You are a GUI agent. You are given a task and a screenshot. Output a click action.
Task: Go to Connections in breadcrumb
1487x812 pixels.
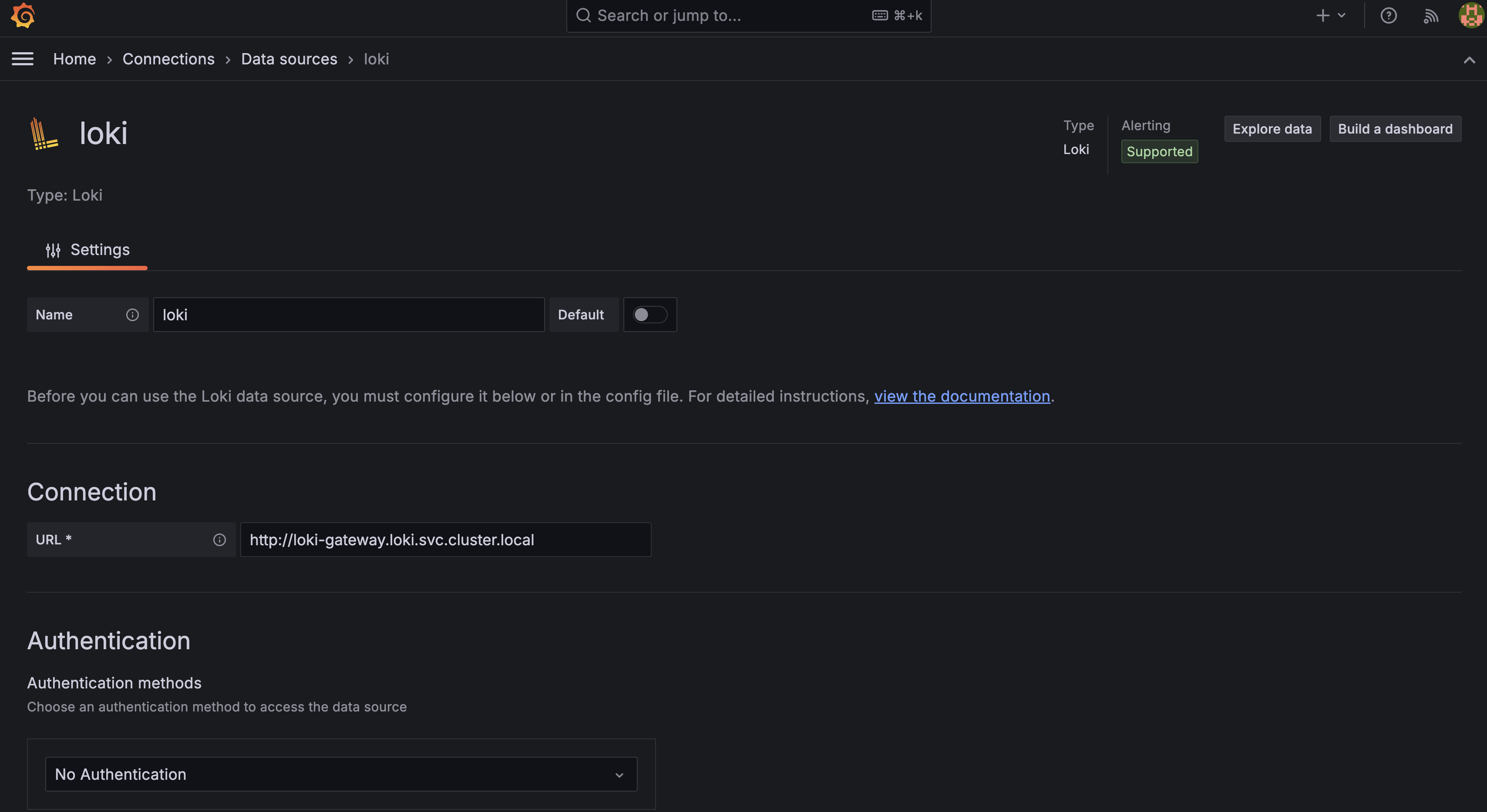(x=168, y=59)
